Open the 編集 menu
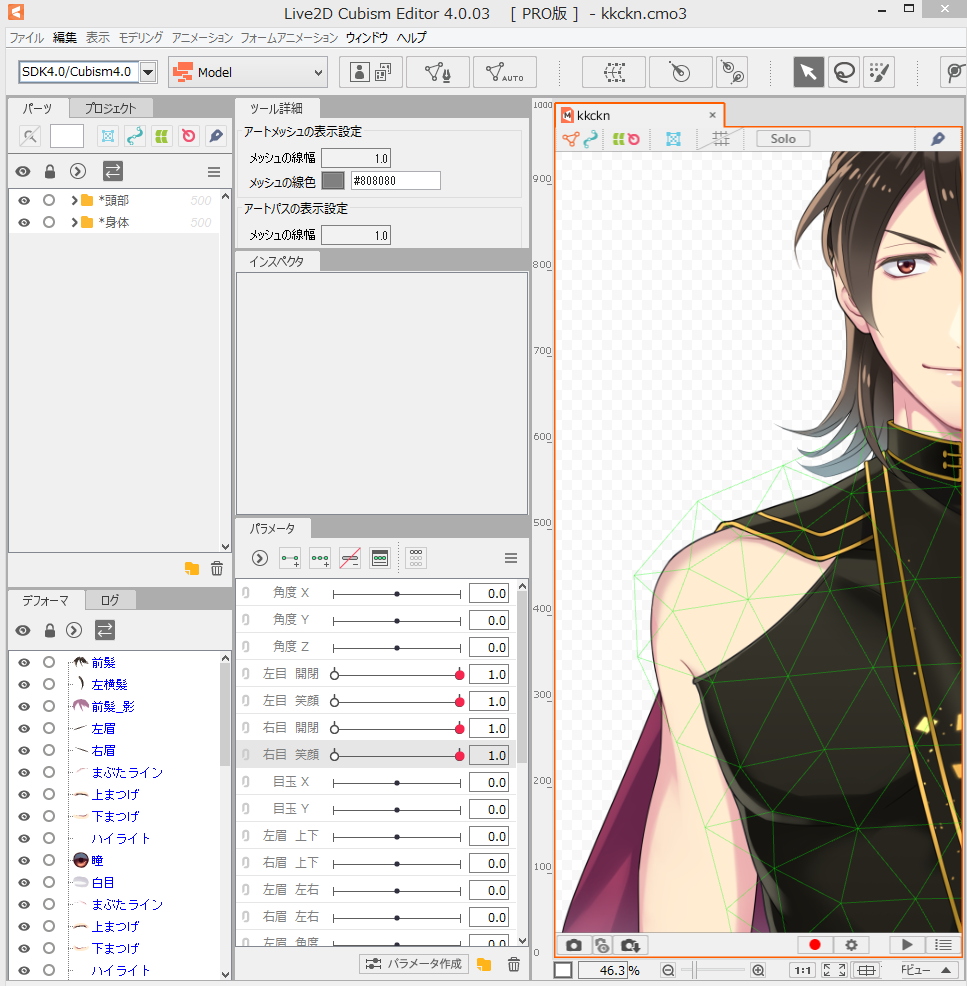Screen dimensions: 967x986 click(x=64, y=38)
